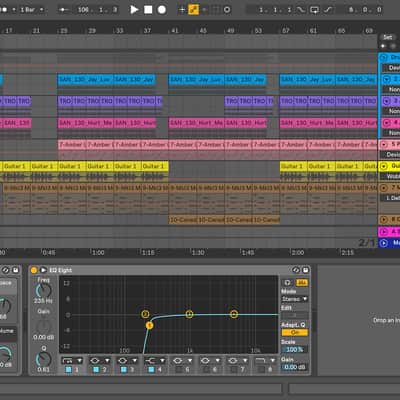400x400 pixels.
Task: Adjust the EQ Eight Q knob
Action: [x=44, y=359]
